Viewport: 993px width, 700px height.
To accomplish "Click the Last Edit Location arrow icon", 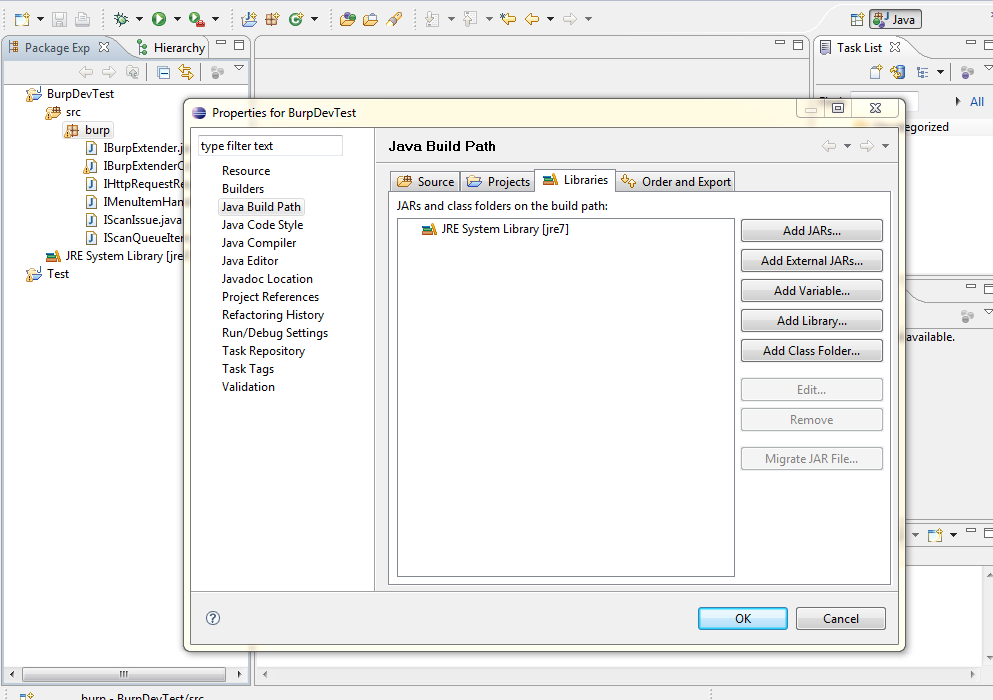I will [508, 19].
